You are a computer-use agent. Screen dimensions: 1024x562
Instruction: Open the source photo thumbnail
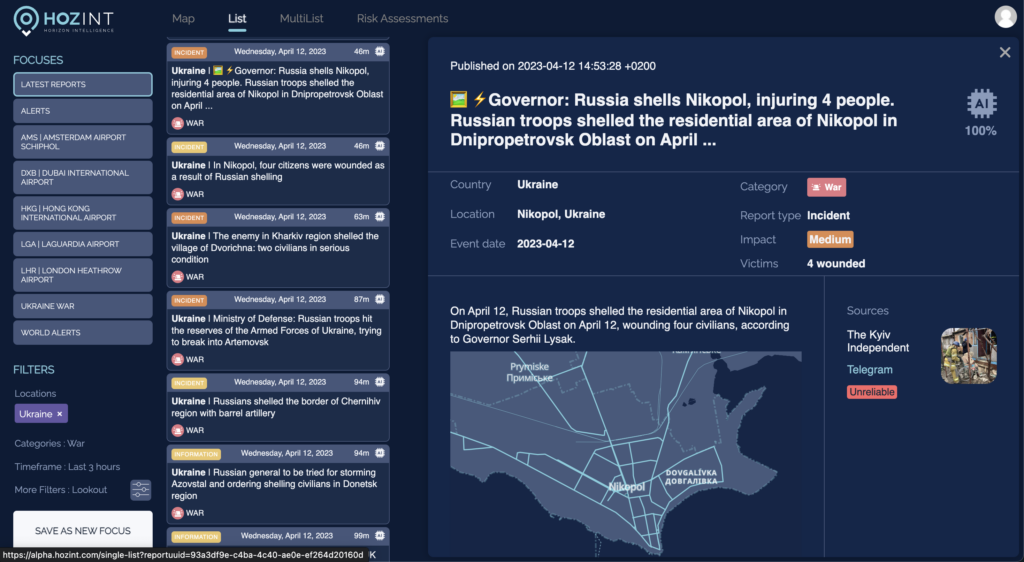click(968, 356)
